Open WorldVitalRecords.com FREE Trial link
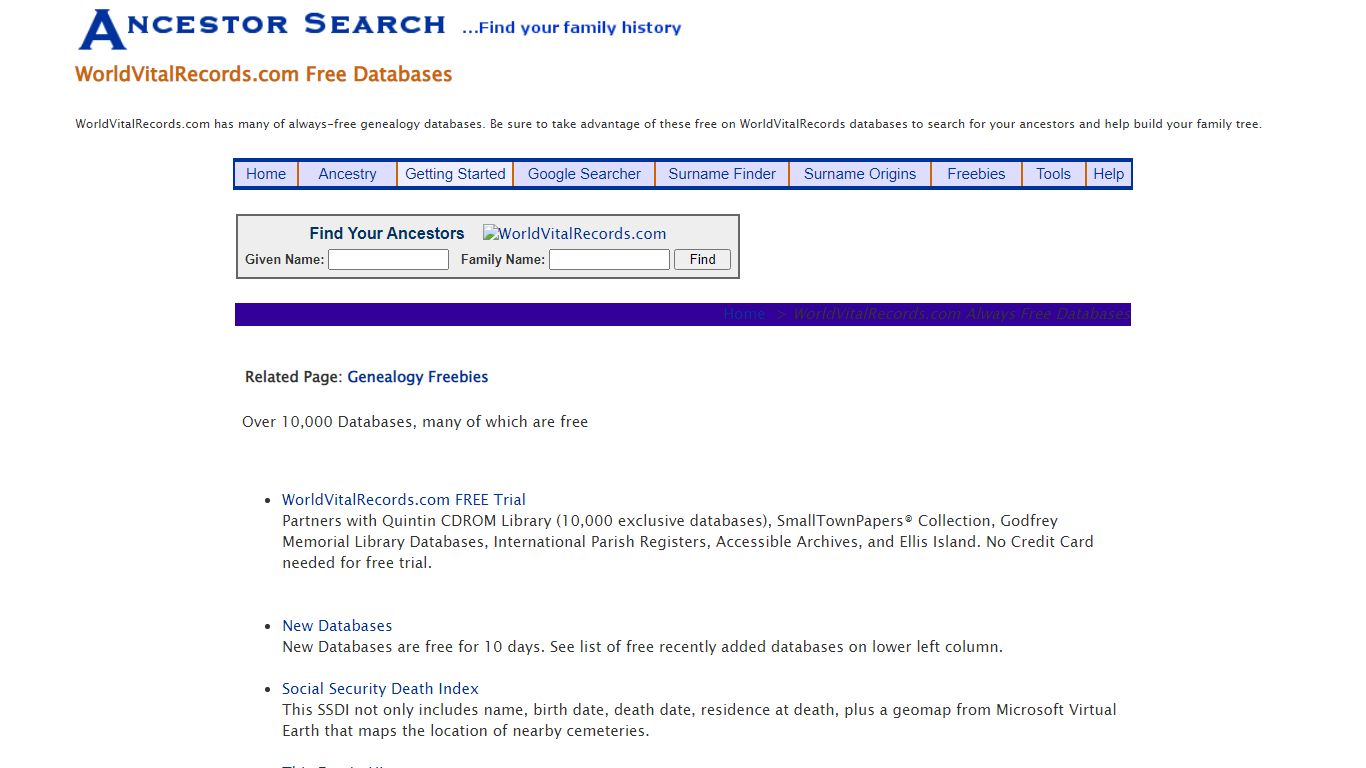The image size is (1366, 768). [403, 500]
